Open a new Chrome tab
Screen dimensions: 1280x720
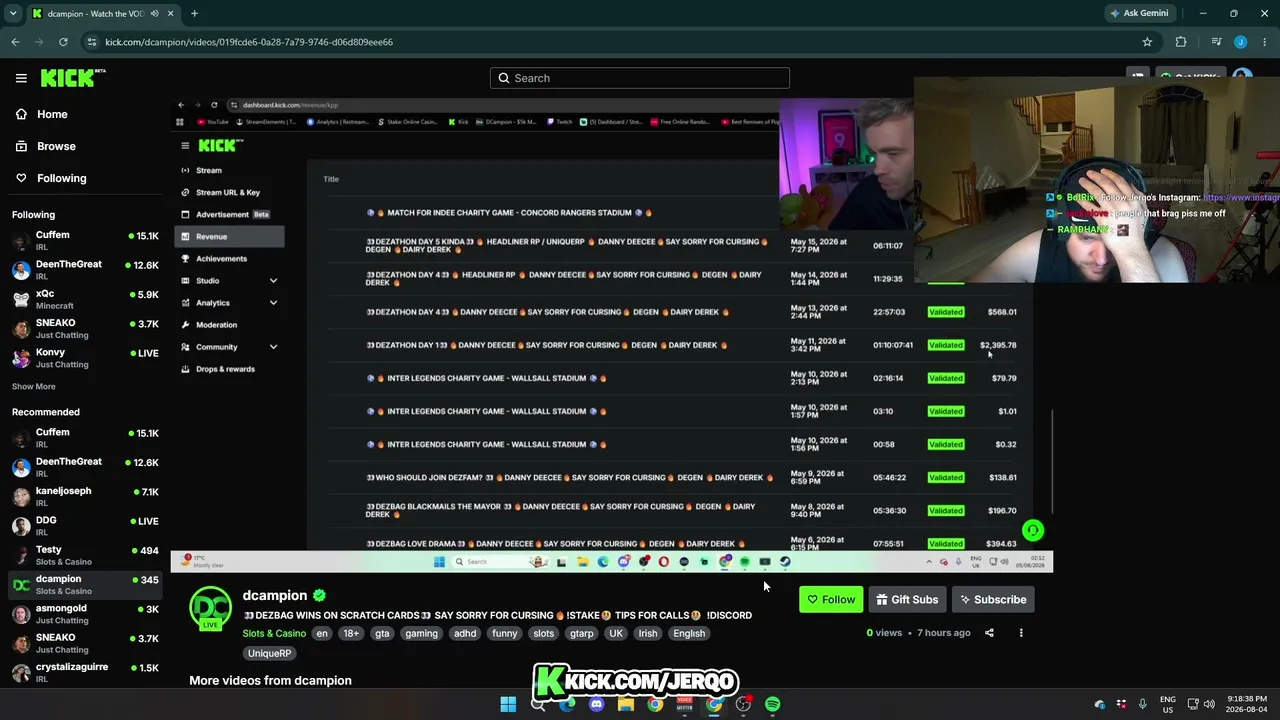coord(194,14)
